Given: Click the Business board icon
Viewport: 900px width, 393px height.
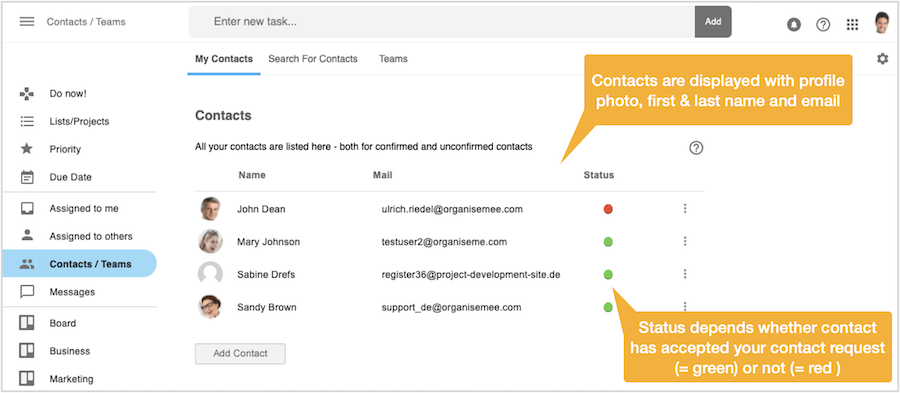Looking at the screenshot, I should (x=27, y=351).
